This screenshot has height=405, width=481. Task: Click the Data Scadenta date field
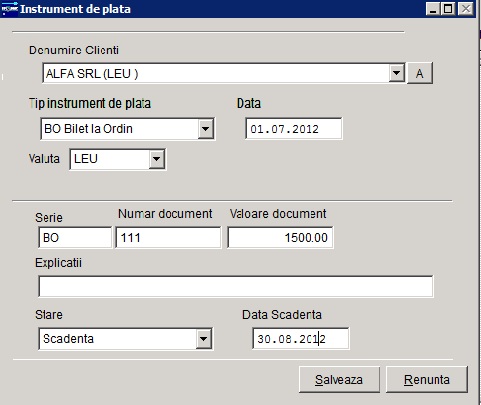click(301, 339)
